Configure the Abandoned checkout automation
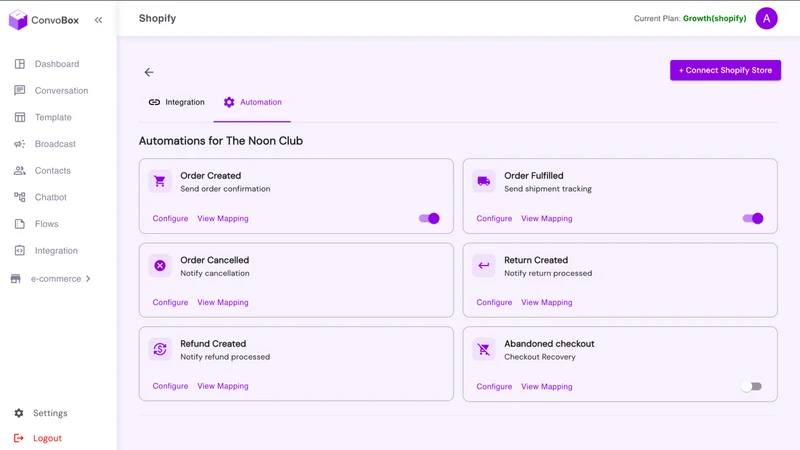The width and height of the screenshot is (800, 450). [494, 386]
